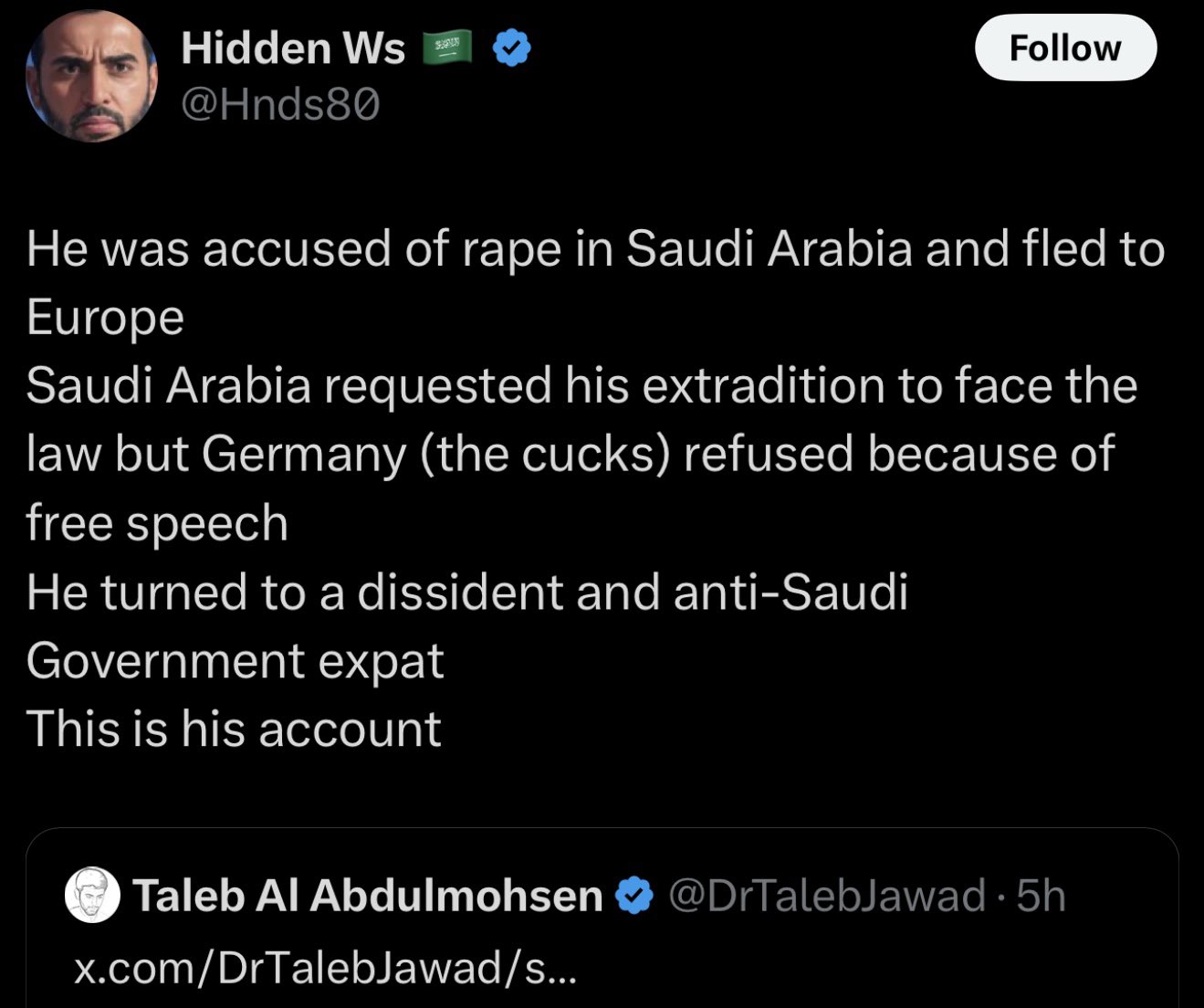The height and width of the screenshot is (1008, 1204).
Task: Click the "This is his account" line
Action: tap(234, 730)
